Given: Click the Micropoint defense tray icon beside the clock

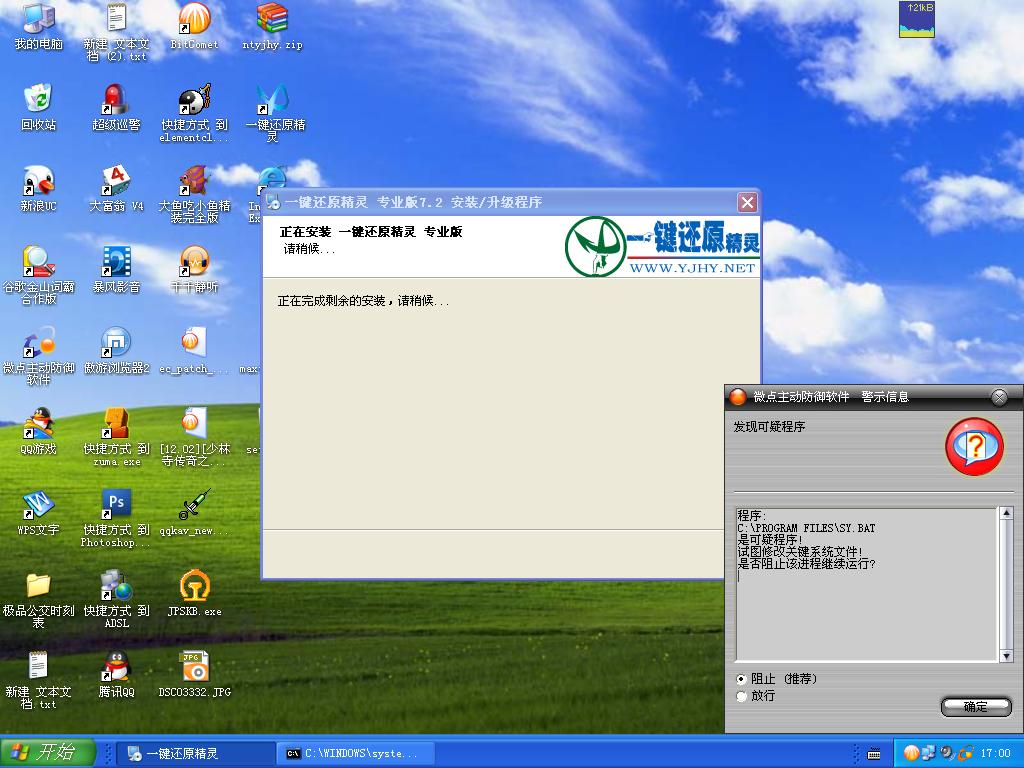Looking at the screenshot, I should point(965,753).
